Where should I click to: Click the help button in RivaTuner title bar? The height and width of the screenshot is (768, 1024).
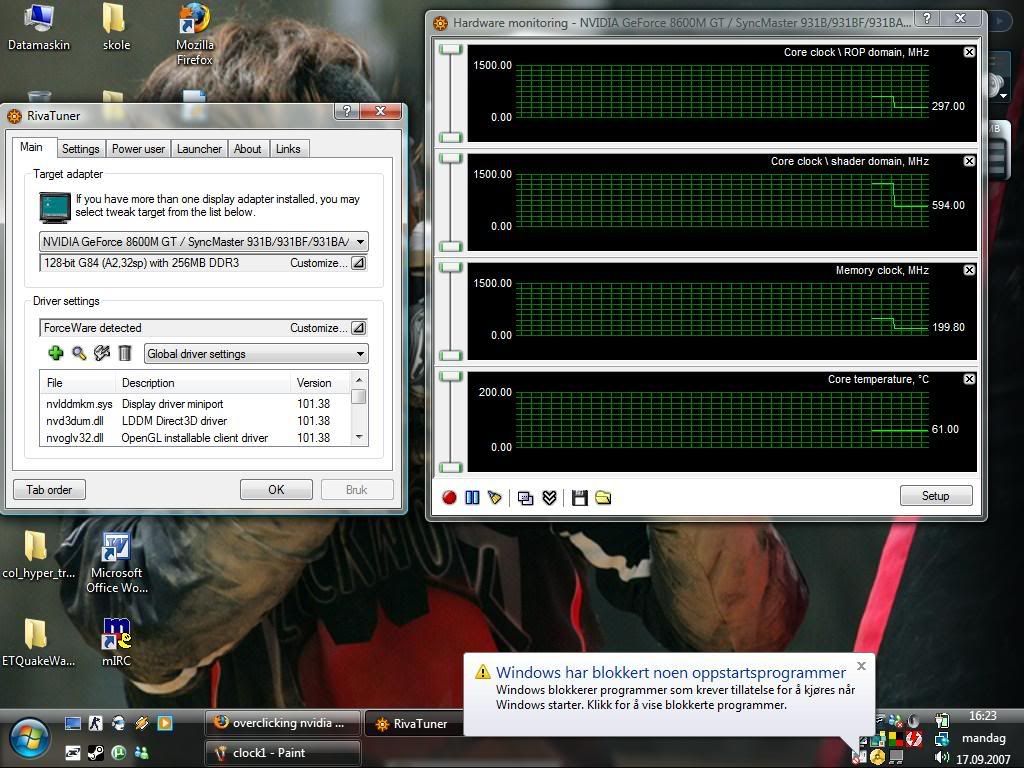(347, 111)
